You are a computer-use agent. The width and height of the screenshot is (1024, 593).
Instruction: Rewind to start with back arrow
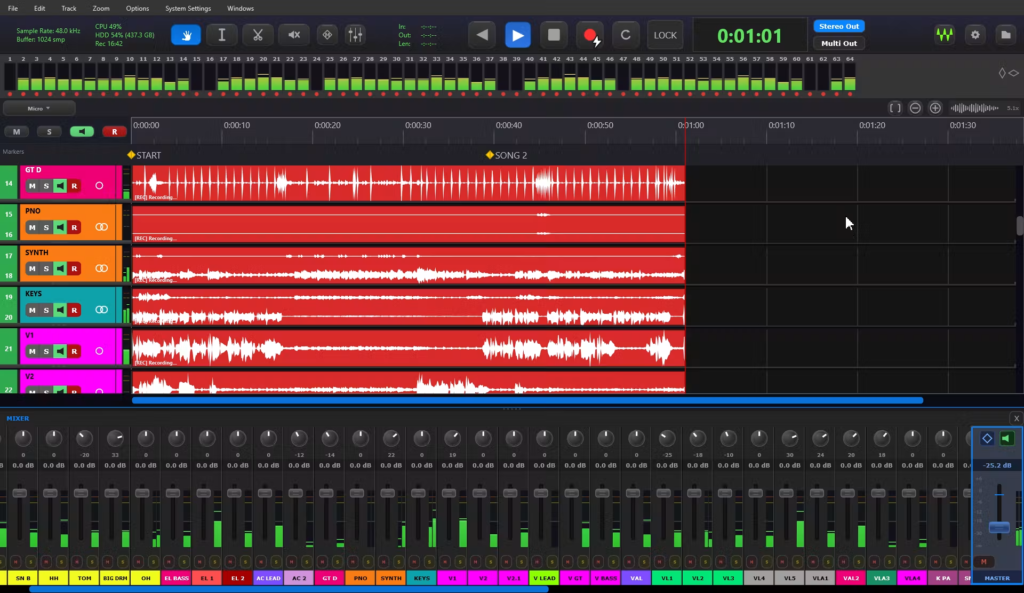482,35
